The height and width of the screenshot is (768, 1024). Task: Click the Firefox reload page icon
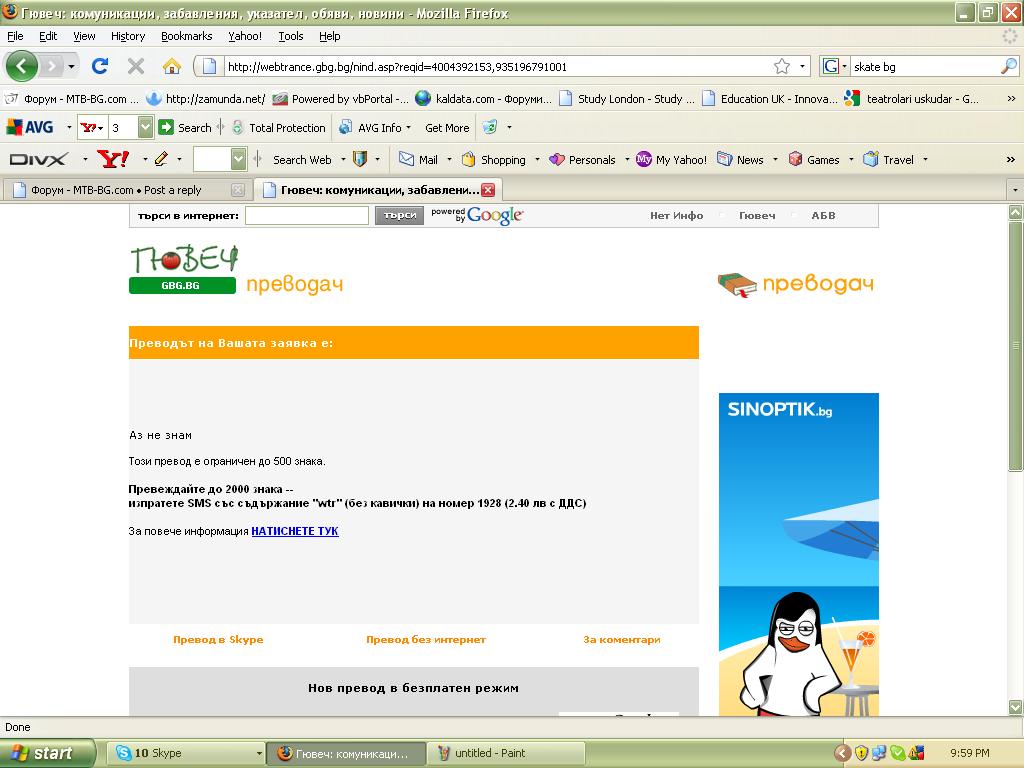tap(99, 66)
